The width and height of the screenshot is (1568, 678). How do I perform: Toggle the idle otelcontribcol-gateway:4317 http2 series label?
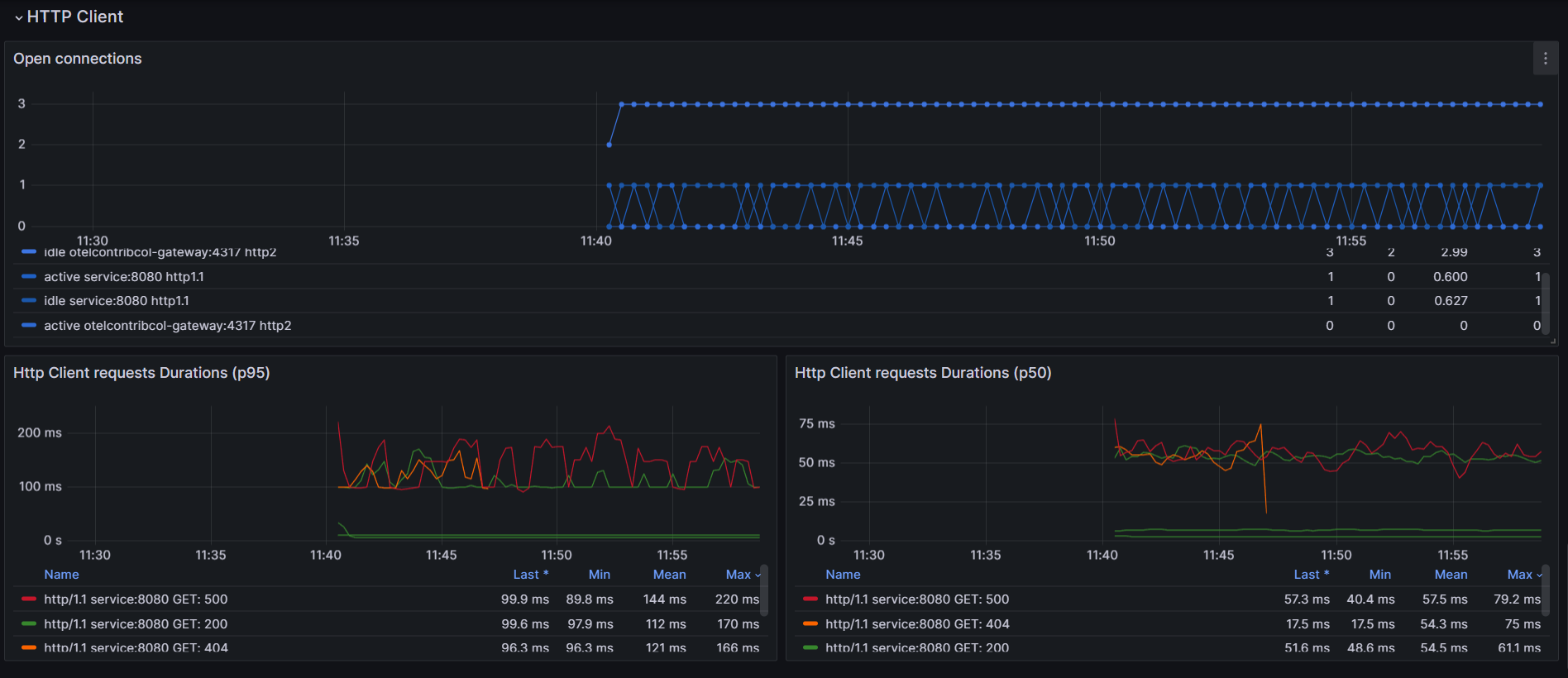click(160, 252)
